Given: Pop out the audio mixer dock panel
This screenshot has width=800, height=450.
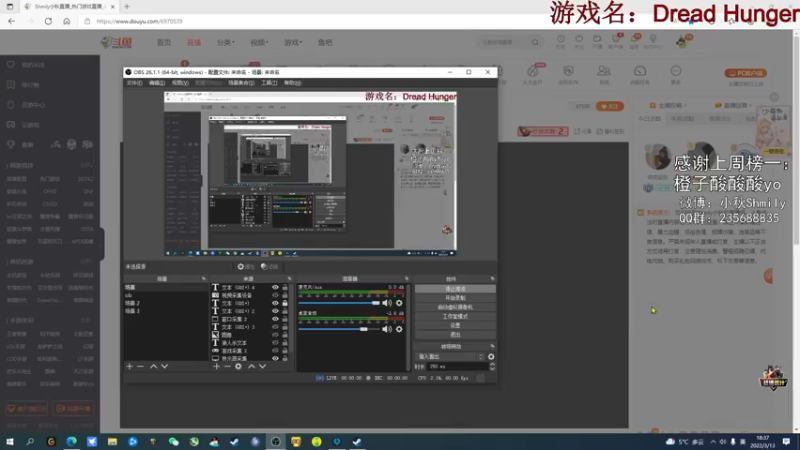Looking at the screenshot, I should tap(407, 279).
